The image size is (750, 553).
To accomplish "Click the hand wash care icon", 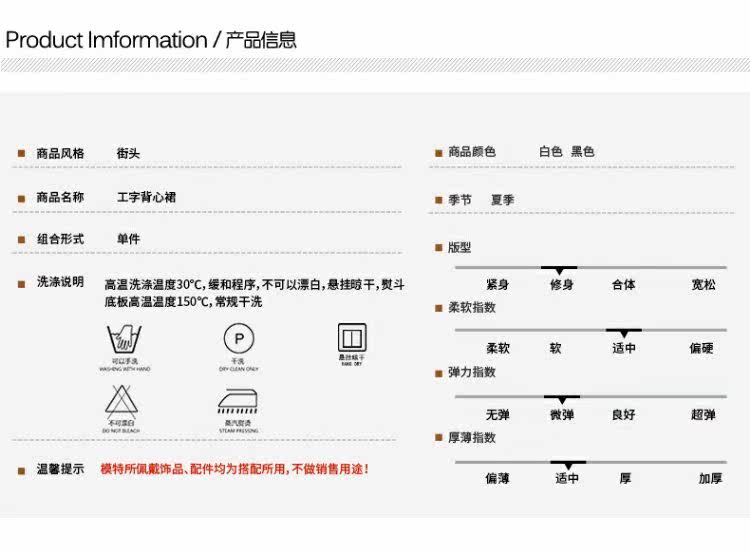I will pos(124,339).
